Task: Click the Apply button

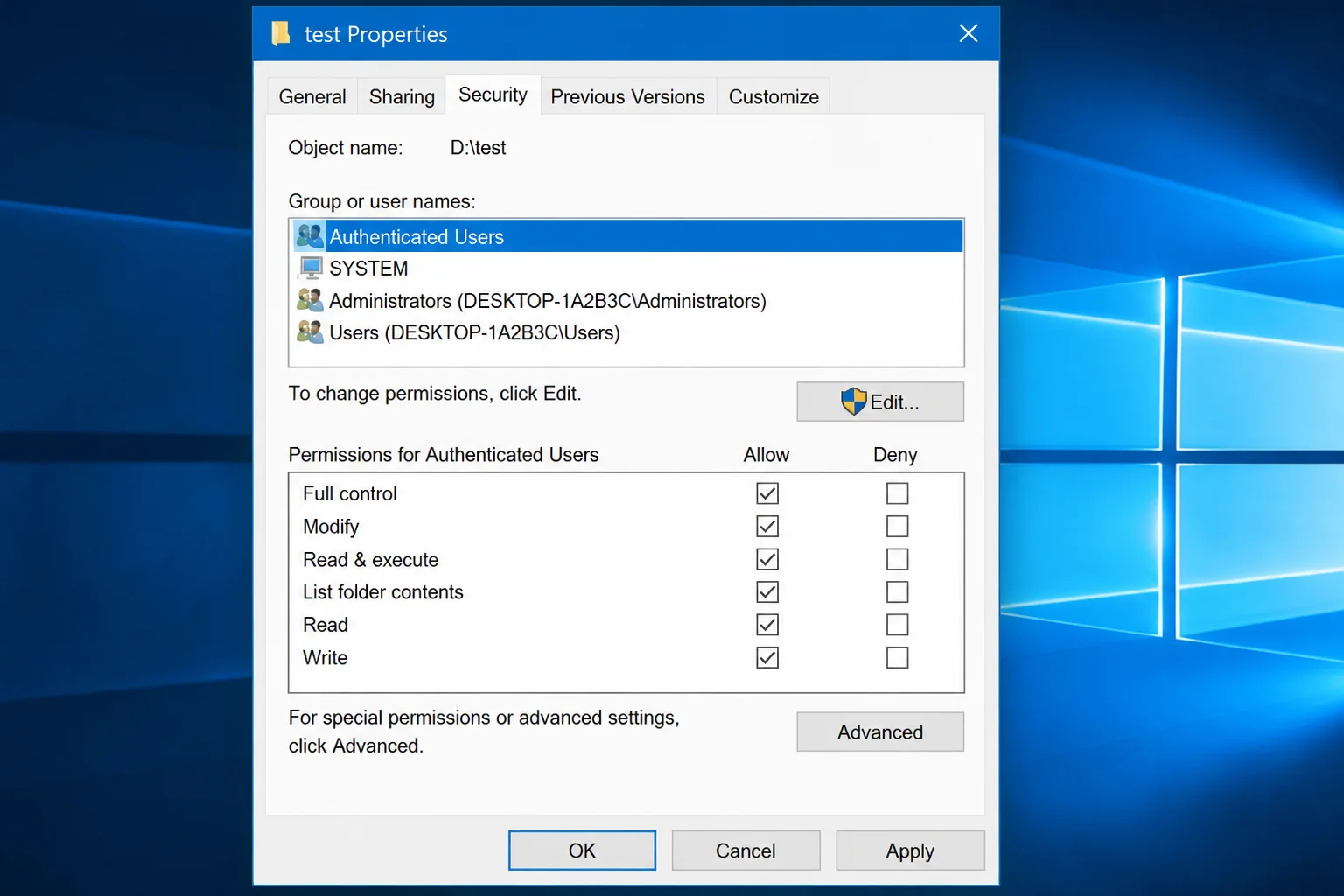Action: 910,850
